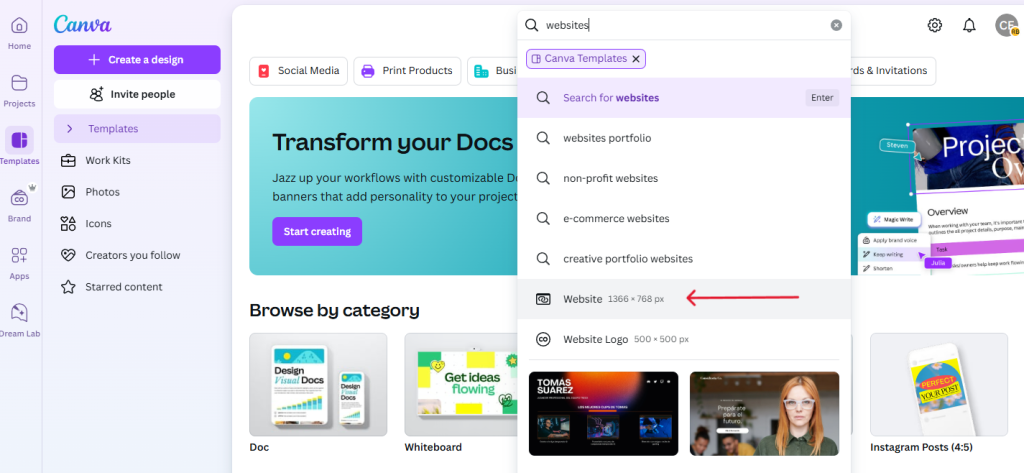Click the Icons shapes icon
This screenshot has width=1024, height=473.
68,223
